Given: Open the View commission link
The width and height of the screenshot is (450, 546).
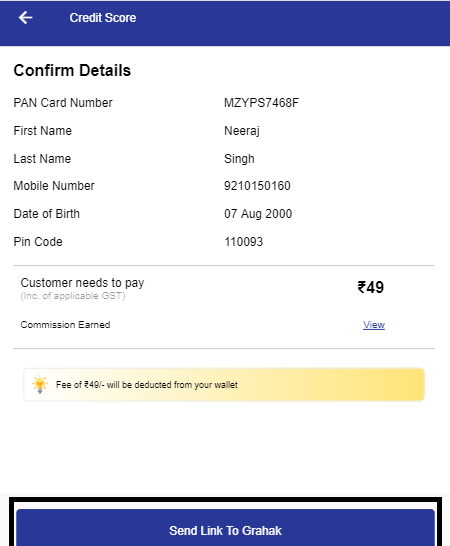Looking at the screenshot, I should click(x=374, y=325).
